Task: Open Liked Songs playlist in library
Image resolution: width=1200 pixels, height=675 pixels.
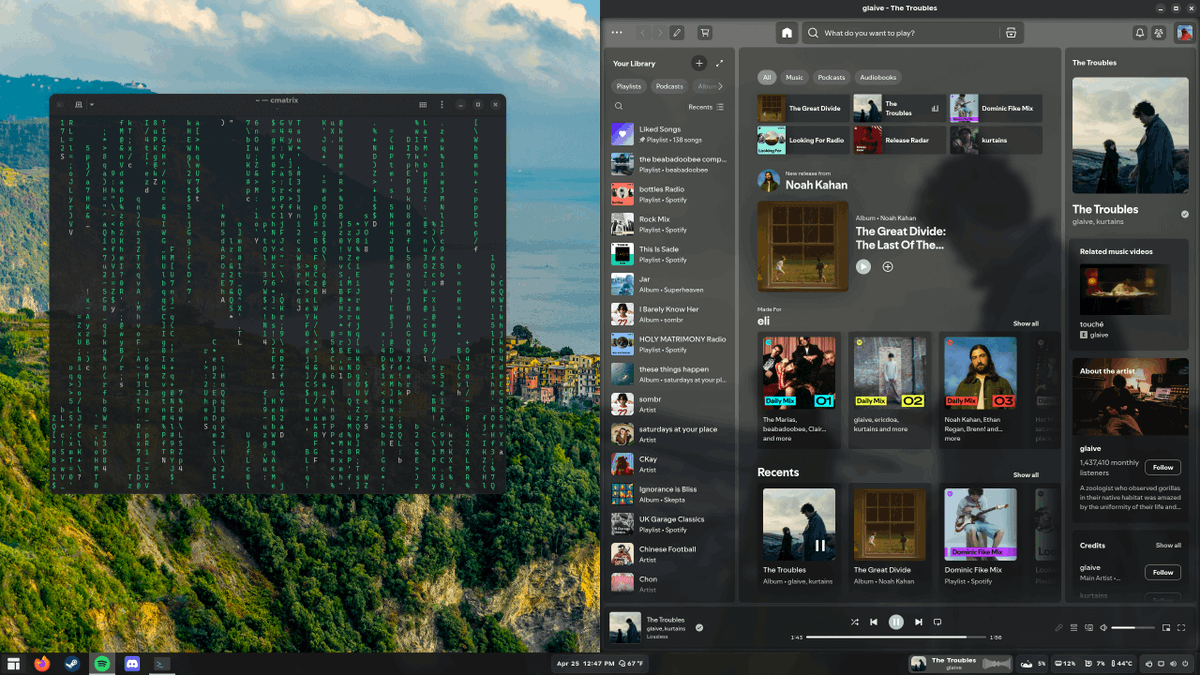Action: (669, 134)
